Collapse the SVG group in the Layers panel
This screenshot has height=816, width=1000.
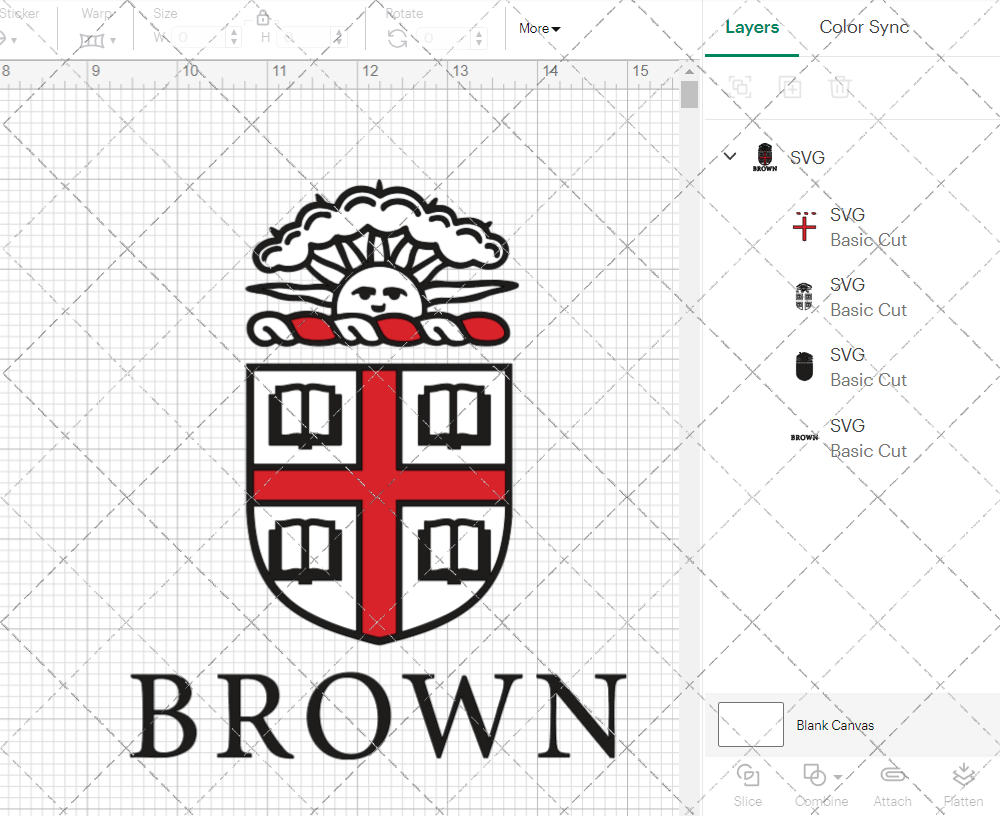coord(729,156)
